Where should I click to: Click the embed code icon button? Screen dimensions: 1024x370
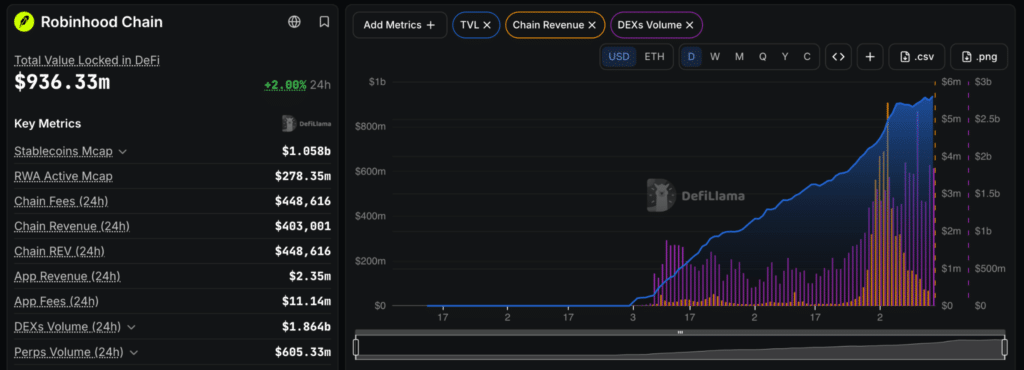pos(838,57)
